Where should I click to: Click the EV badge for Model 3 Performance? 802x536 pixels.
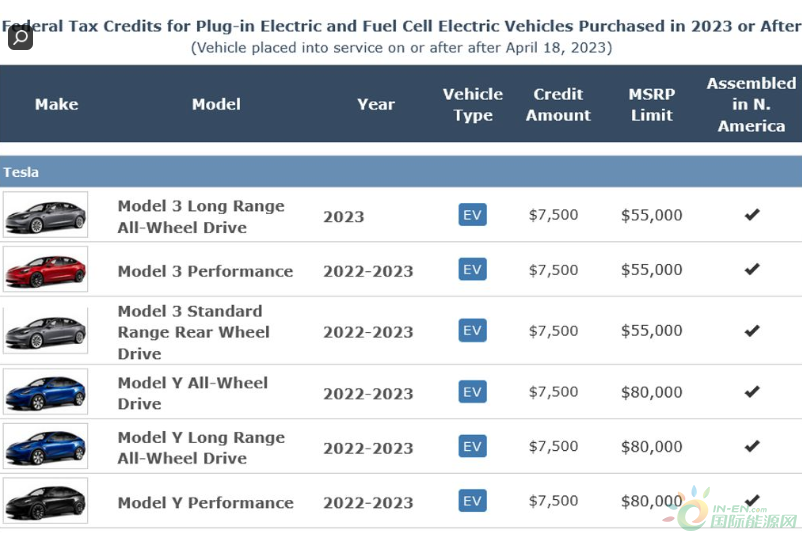pos(472,269)
